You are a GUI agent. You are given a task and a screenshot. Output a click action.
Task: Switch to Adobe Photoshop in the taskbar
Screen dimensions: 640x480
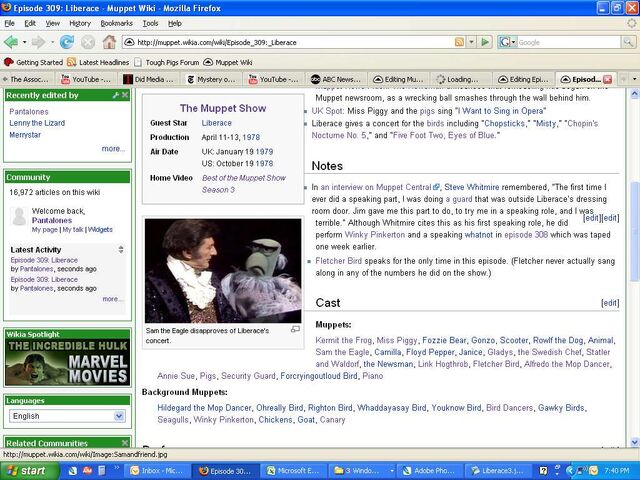431,471
